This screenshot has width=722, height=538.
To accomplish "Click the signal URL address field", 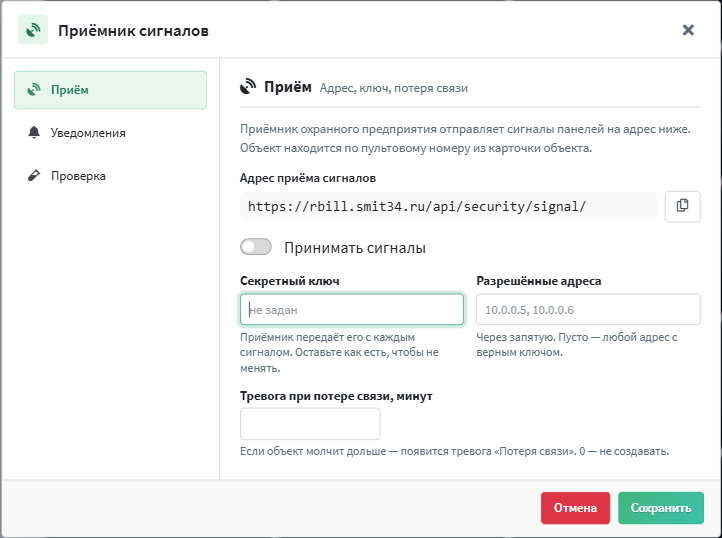I will 448,206.
